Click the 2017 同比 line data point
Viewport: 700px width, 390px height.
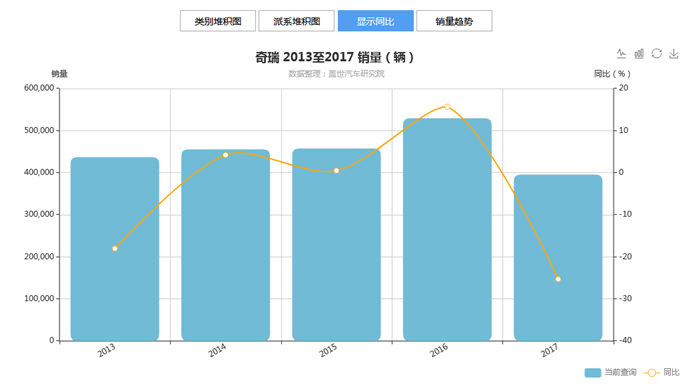pyautogui.click(x=558, y=279)
